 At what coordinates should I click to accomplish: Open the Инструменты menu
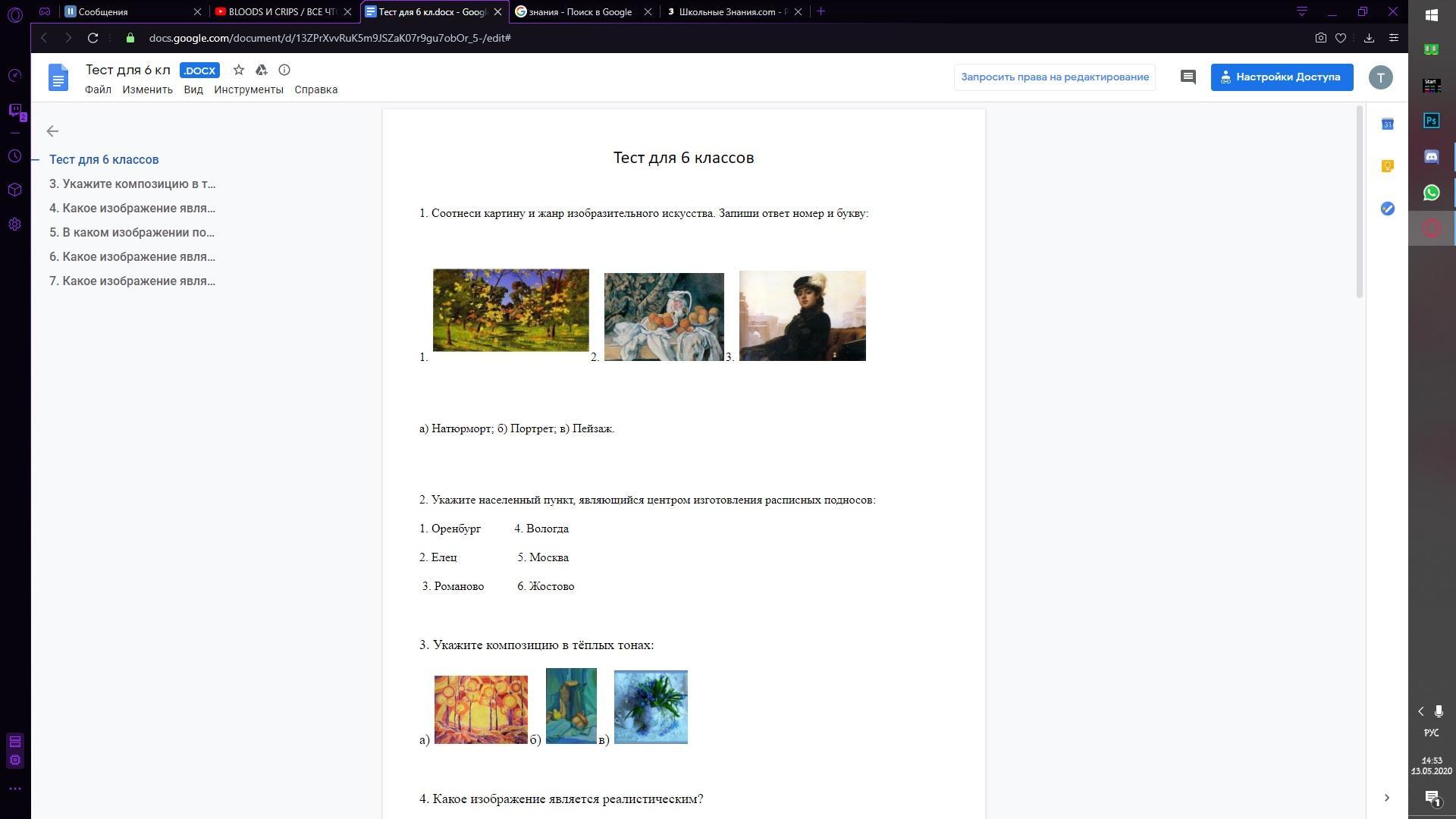249,89
